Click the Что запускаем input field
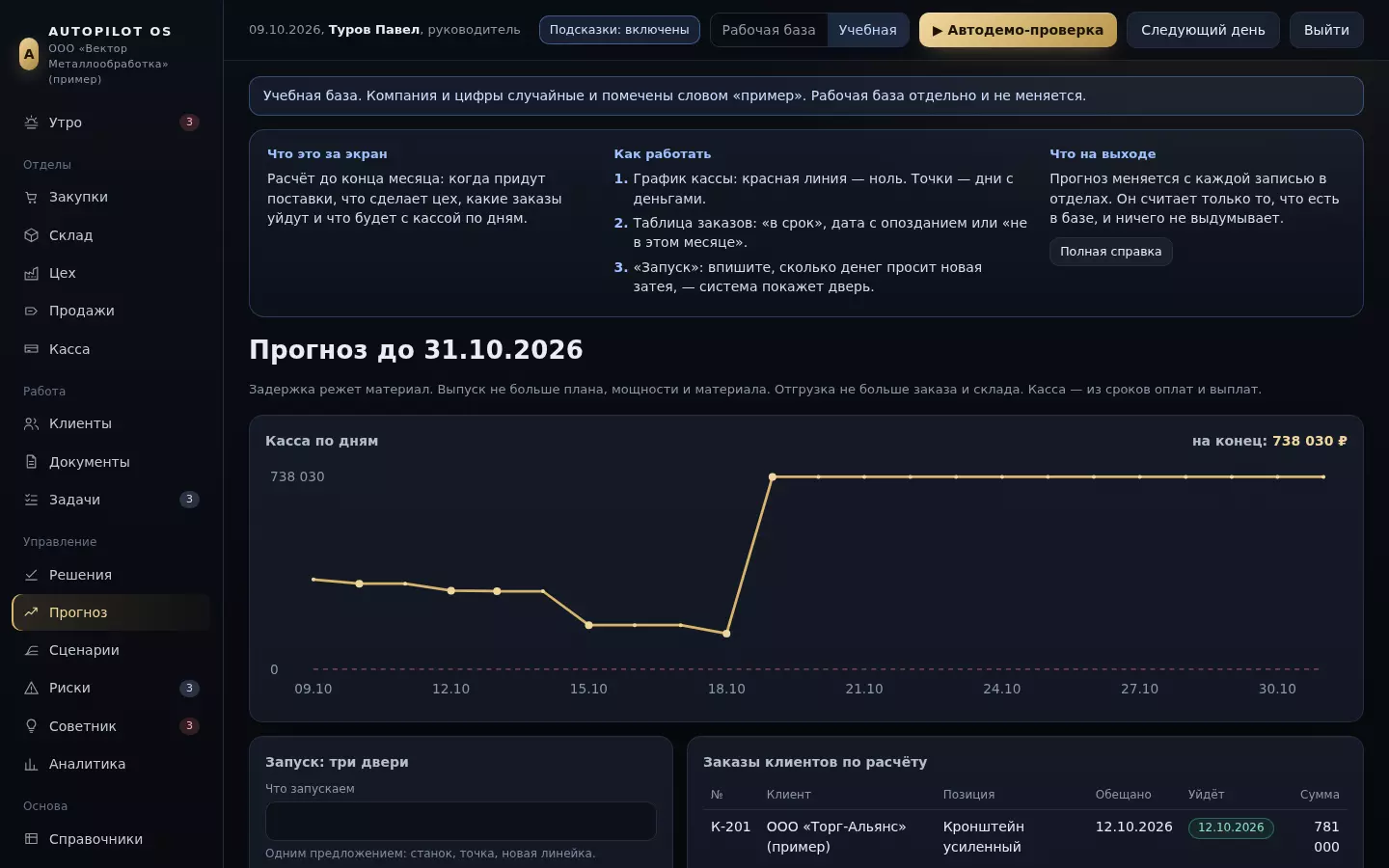Viewport: 1389px width, 868px height. [x=461, y=821]
